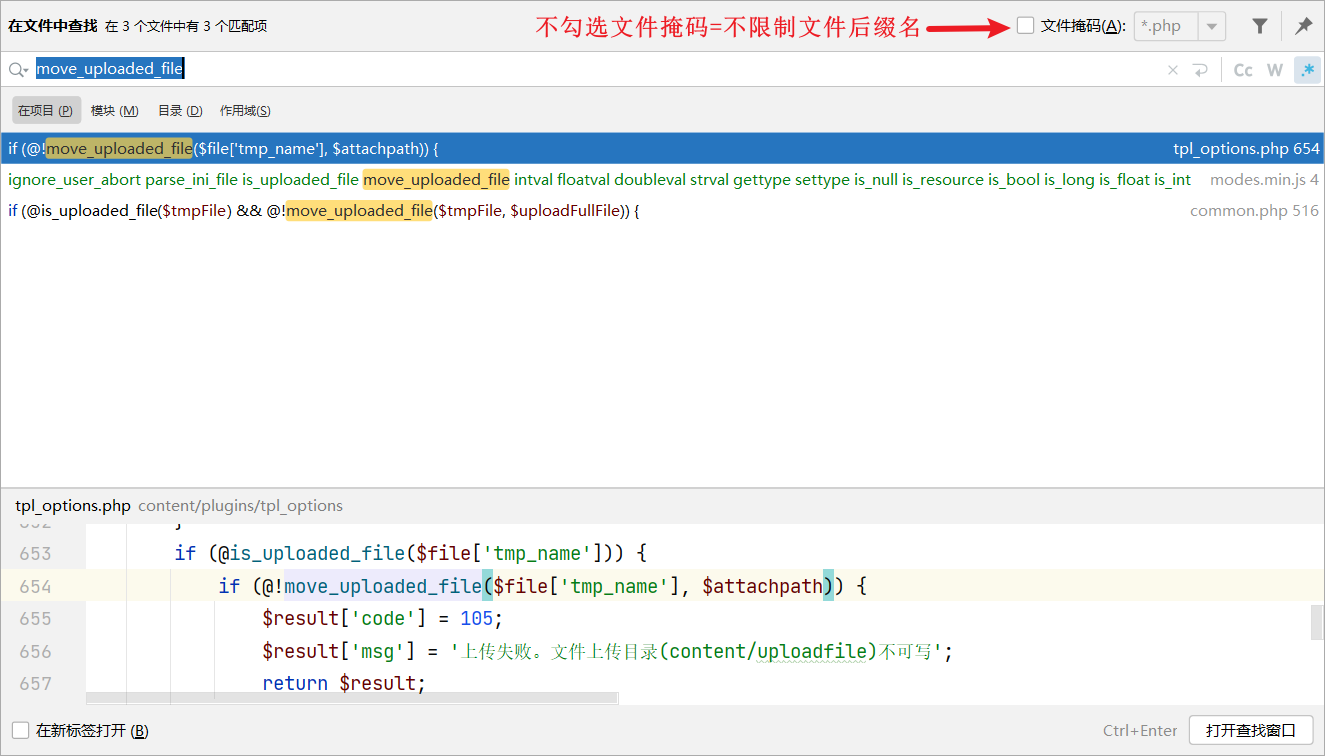Click the content/plugins/tpl_options path text
Viewport: 1325px width, 756px height.
coord(240,506)
